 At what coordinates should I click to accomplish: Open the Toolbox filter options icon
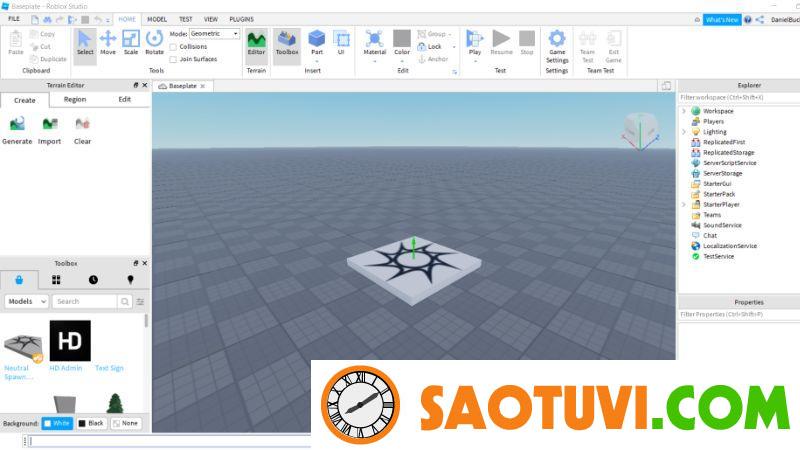click(140, 302)
